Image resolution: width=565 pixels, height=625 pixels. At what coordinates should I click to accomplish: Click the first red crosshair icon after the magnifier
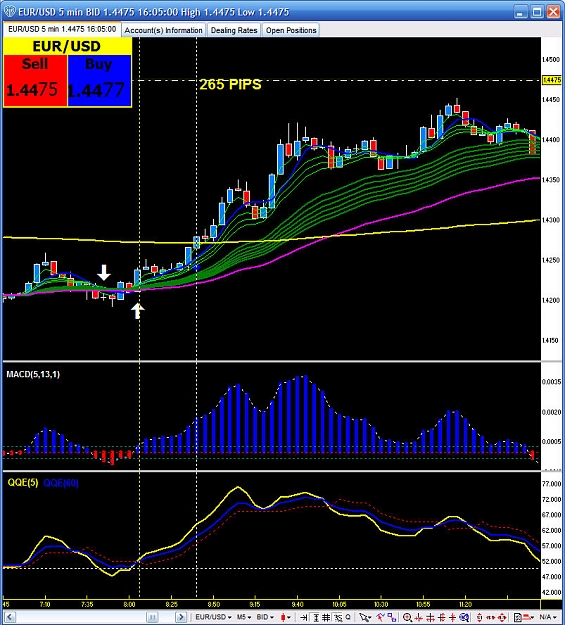419,617
